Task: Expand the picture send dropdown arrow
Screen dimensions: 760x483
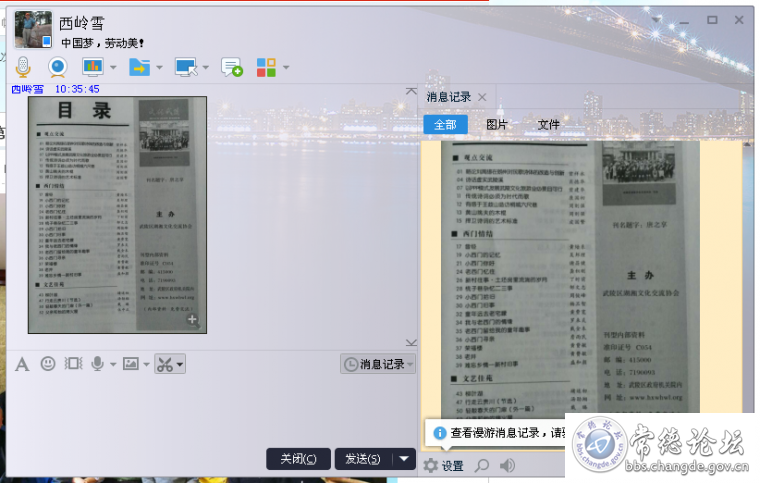Action: pos(146,364)
